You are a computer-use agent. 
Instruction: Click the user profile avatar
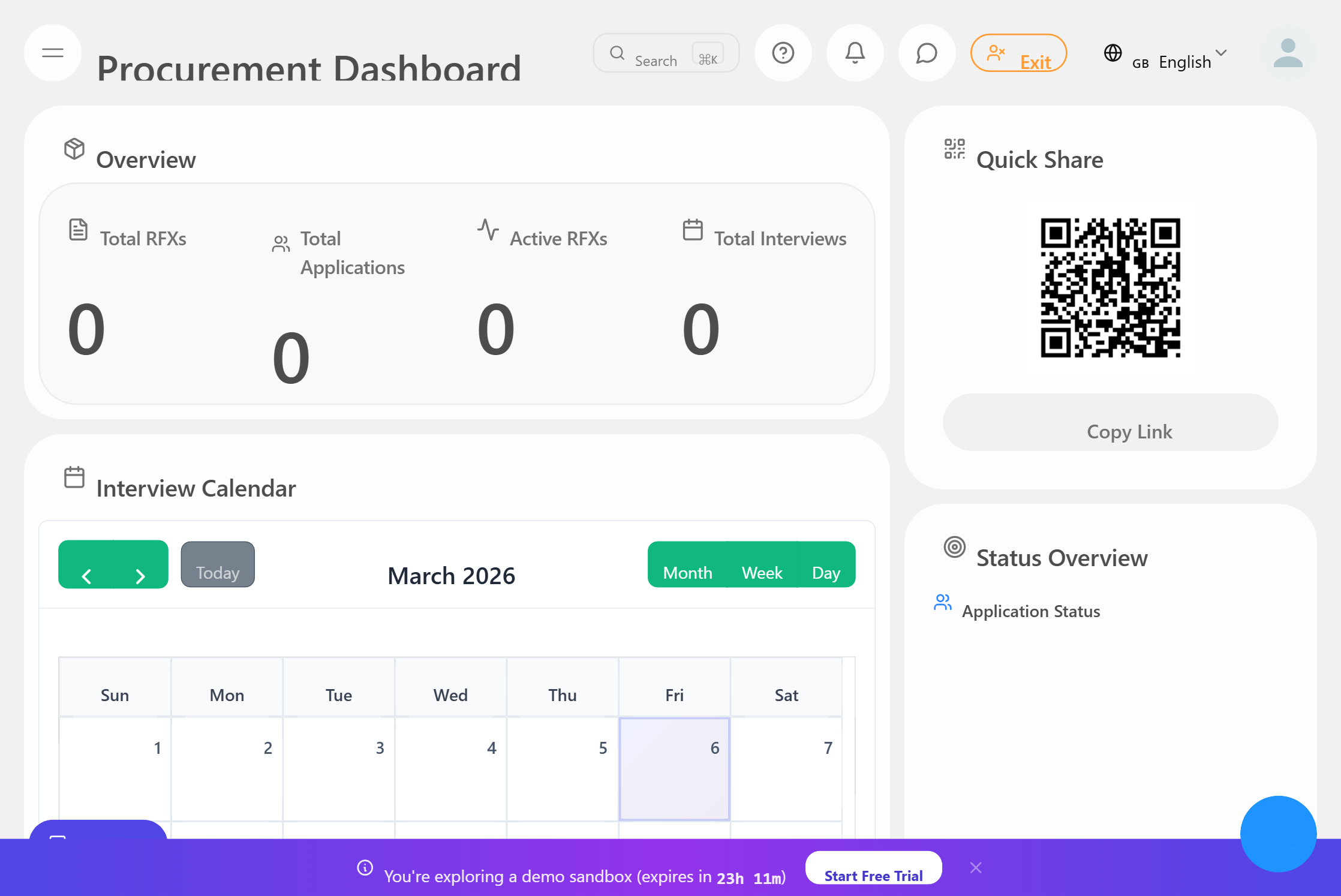tap(1288, 53)
